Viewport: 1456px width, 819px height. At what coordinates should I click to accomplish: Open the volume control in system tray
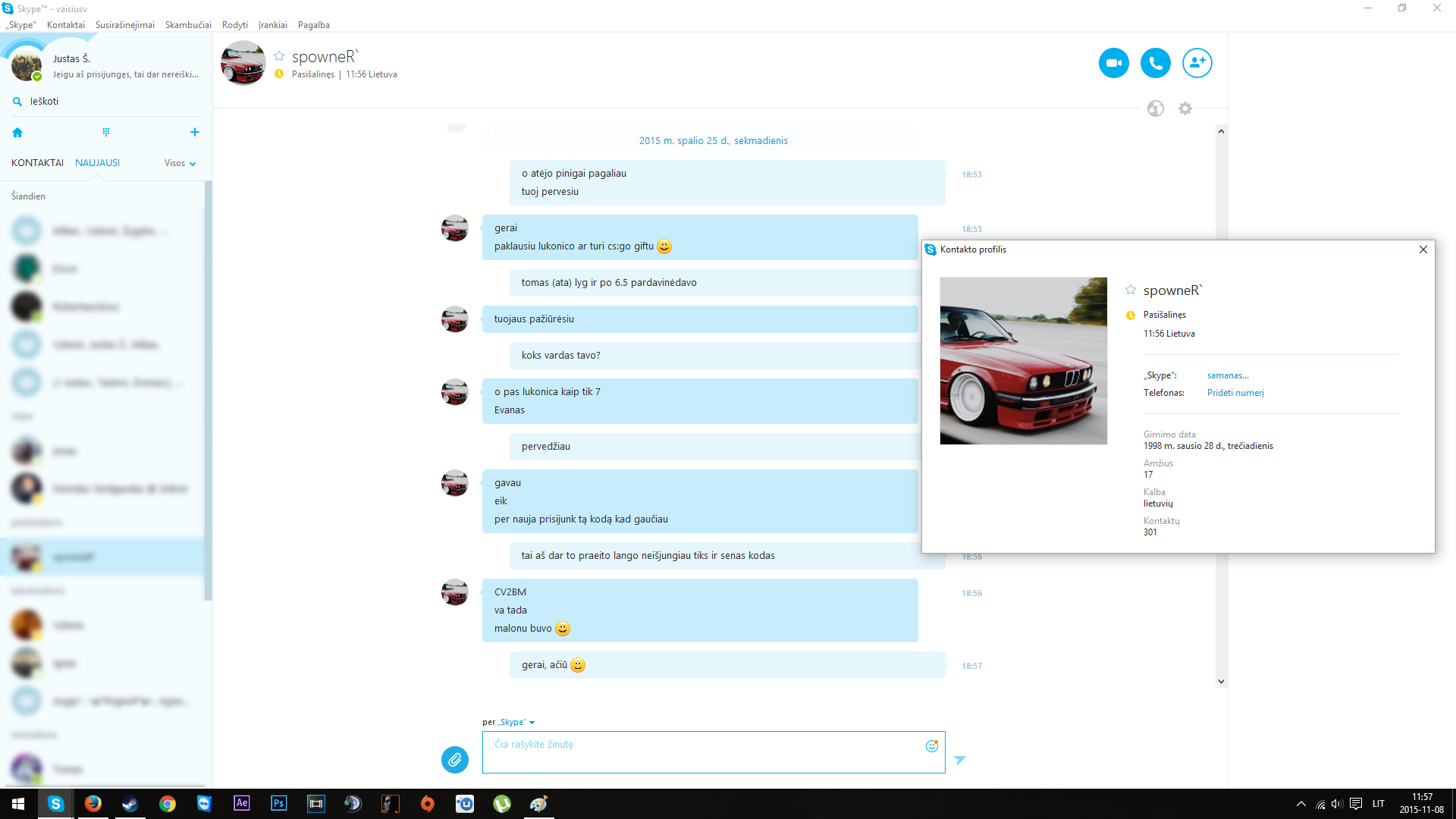(x=1337, y=804)
